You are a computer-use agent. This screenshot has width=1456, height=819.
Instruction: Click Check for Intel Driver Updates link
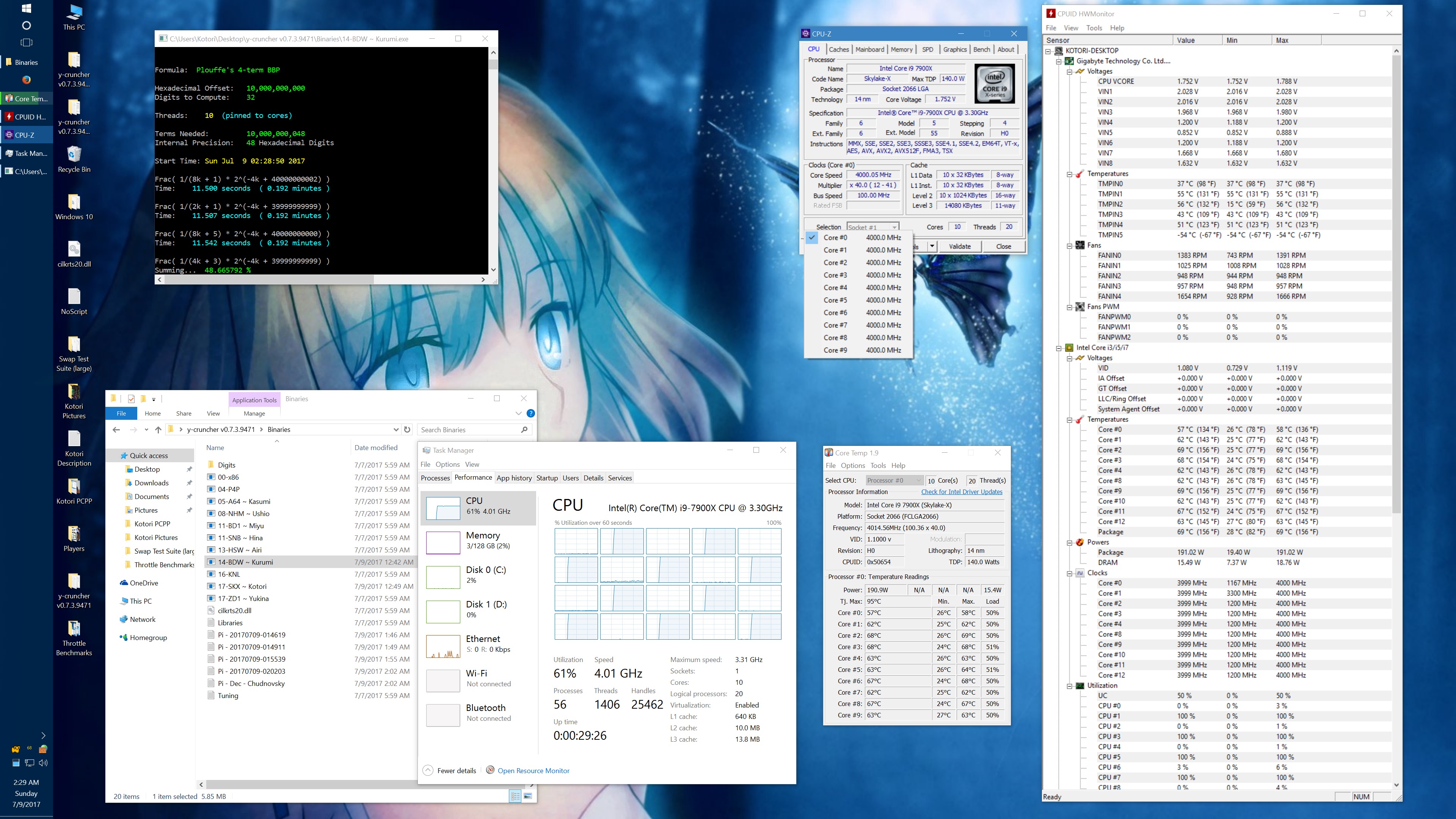(962, 492)
